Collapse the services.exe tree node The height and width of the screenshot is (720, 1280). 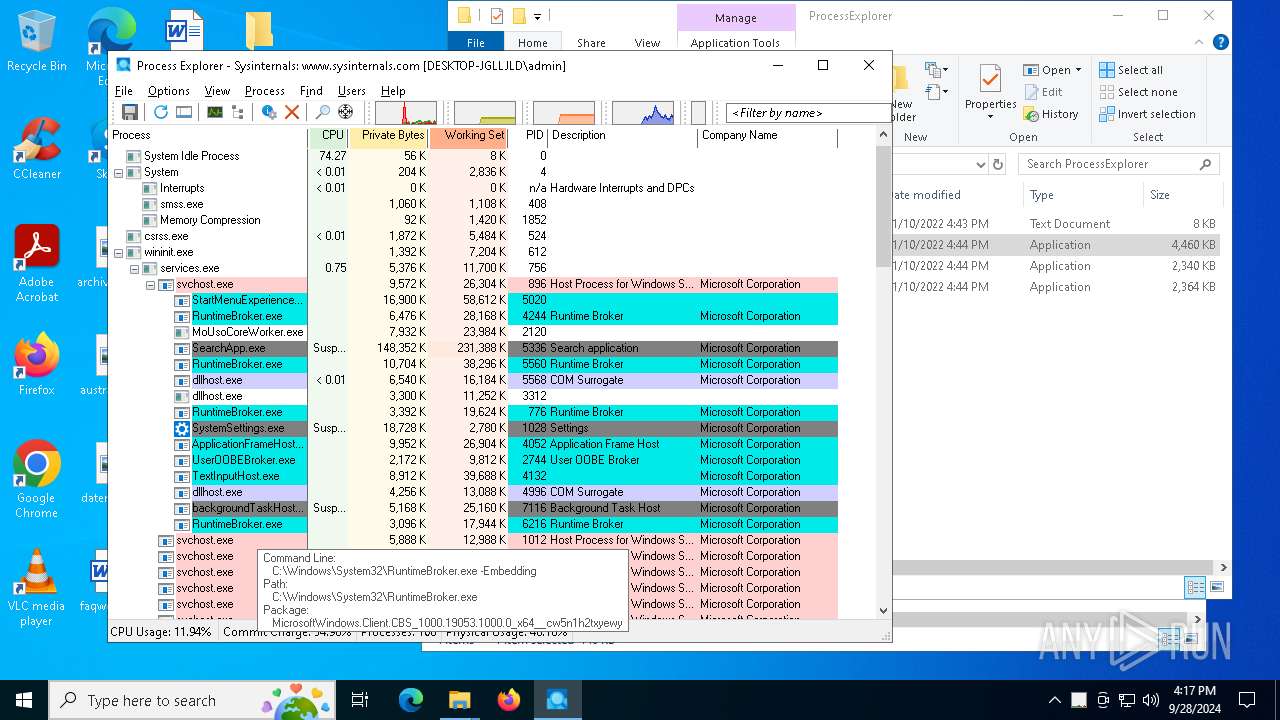coord(135,268)
